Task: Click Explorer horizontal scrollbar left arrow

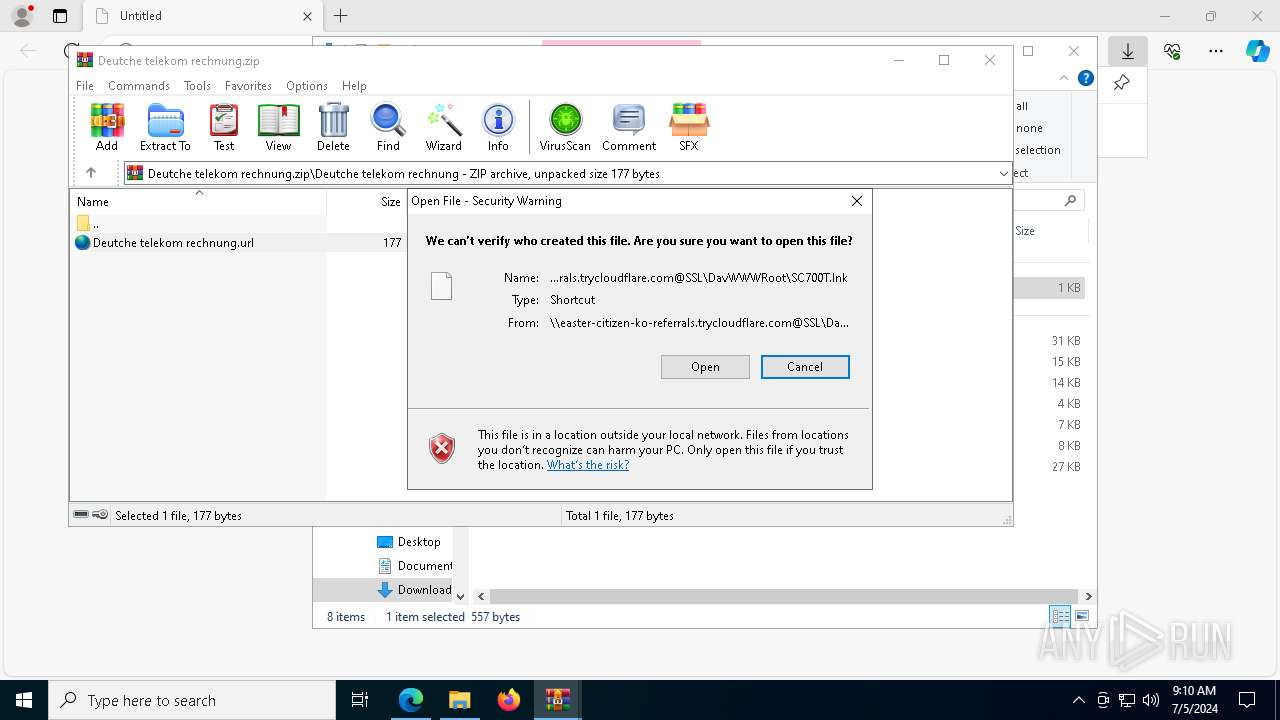Action: [481, 597]
